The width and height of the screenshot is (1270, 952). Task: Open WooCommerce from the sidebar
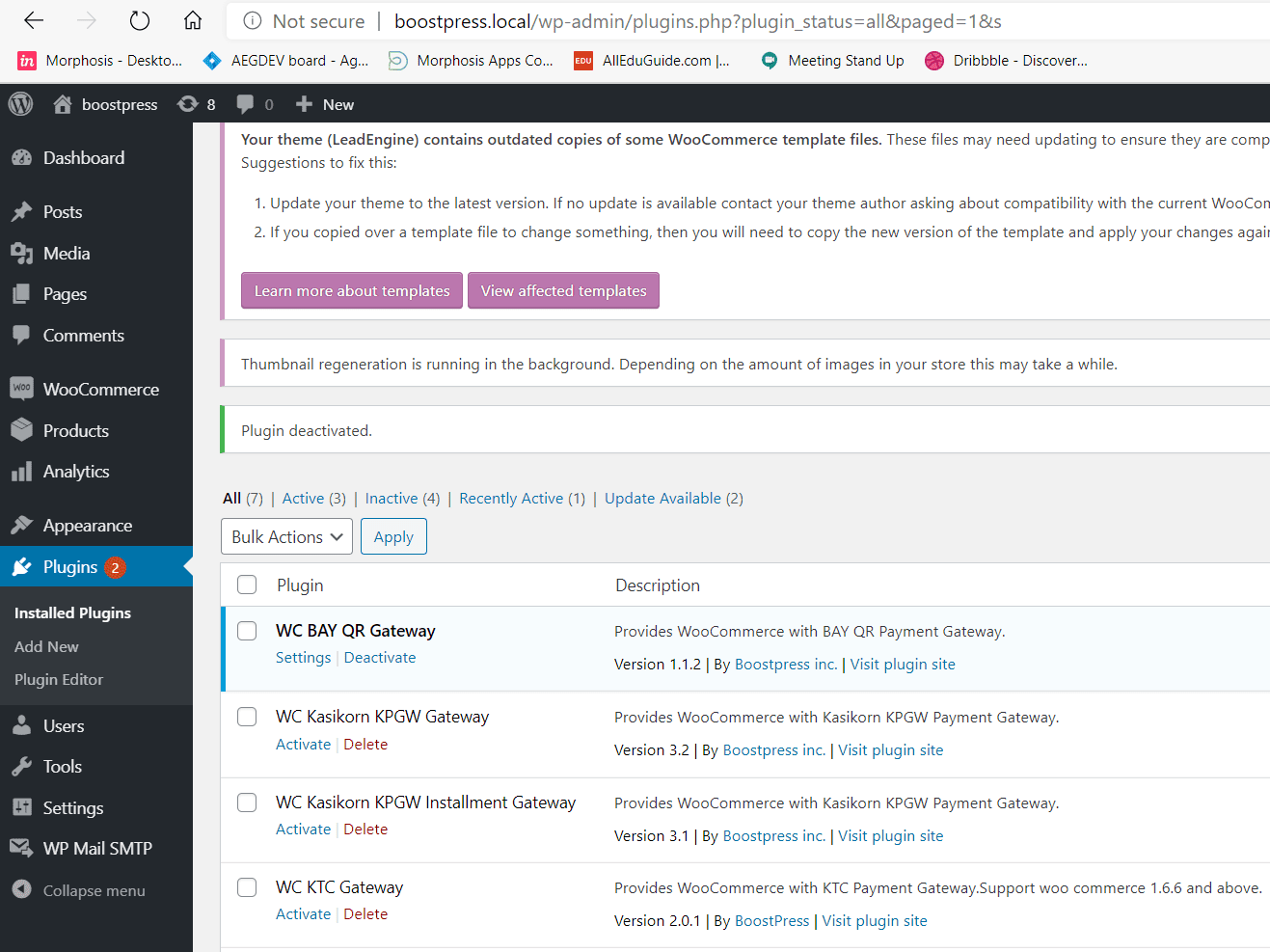(100, 389)
